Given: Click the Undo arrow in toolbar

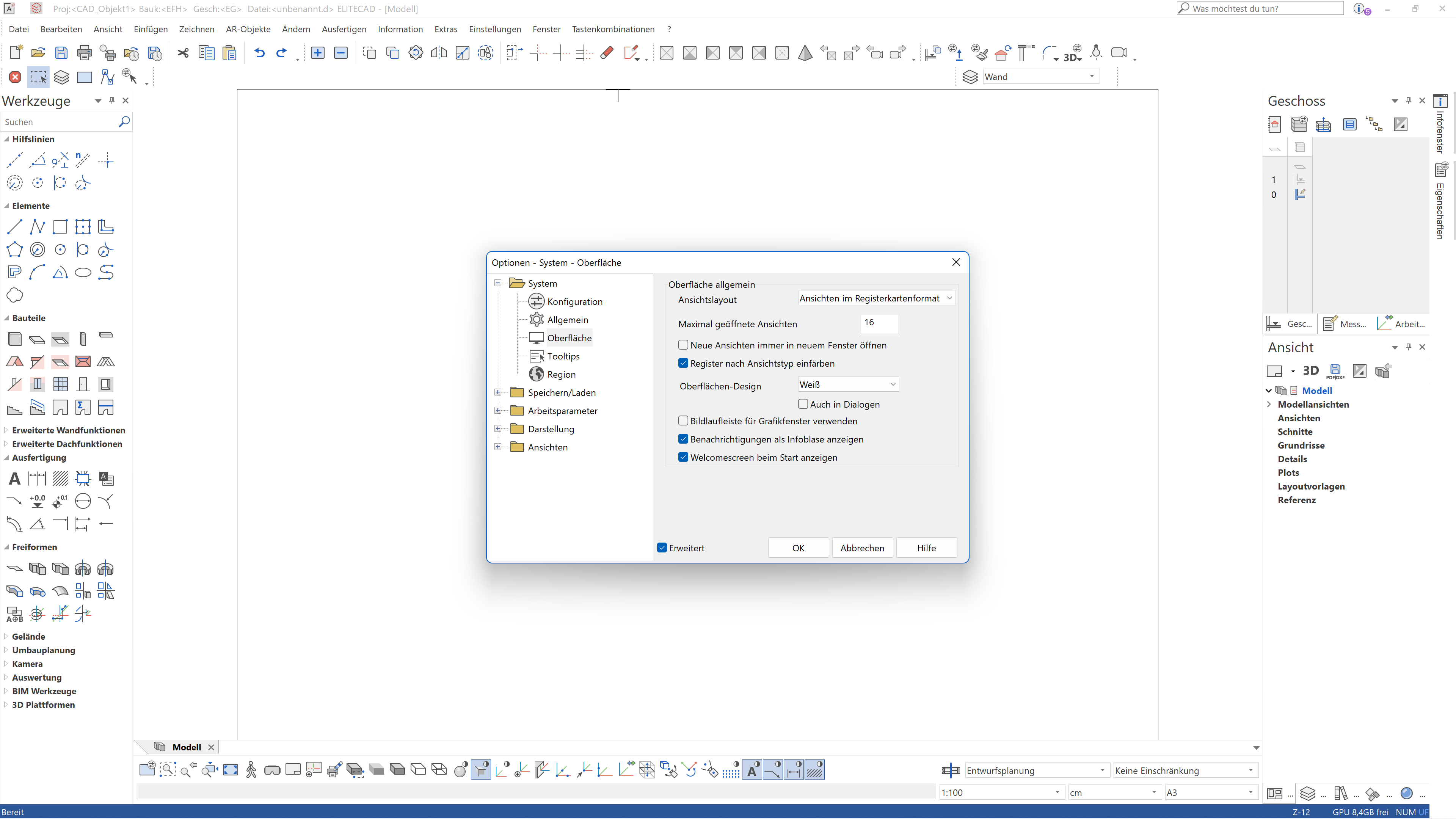Looking at the screenshot, I should pos(259,53).
